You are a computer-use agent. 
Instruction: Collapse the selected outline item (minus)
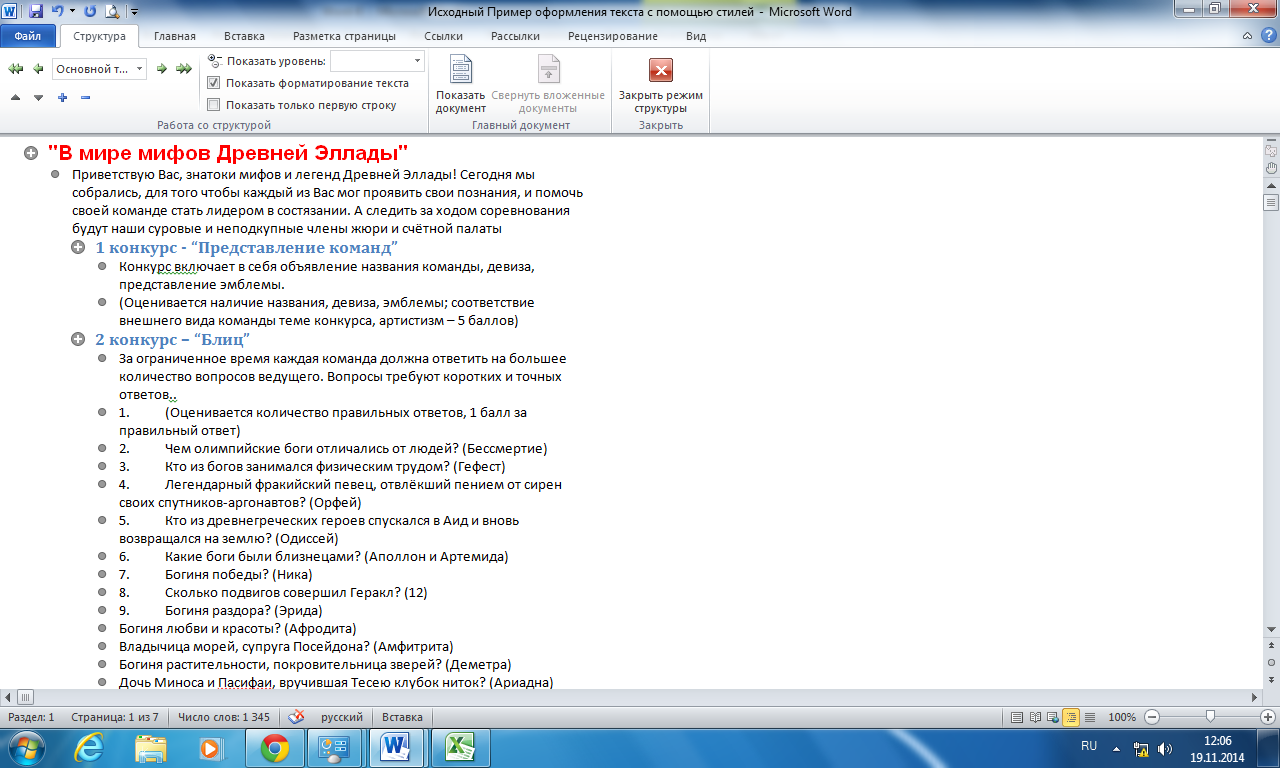pyautogui.click(x=85, y=97)
